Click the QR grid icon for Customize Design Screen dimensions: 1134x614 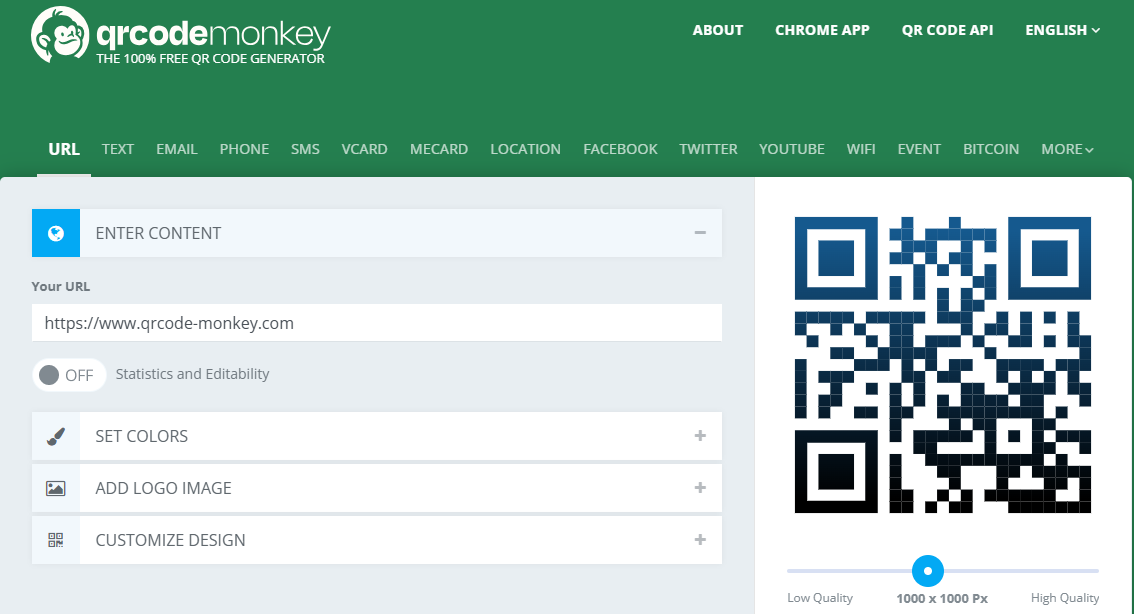pyautogui.click(x=56, y=540)
